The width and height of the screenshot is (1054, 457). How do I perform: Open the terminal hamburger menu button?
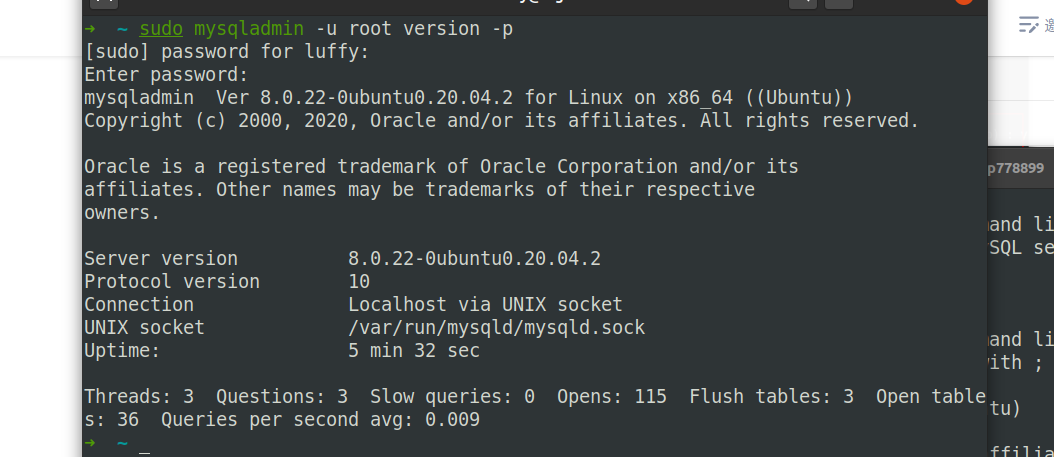click(839, 3)
